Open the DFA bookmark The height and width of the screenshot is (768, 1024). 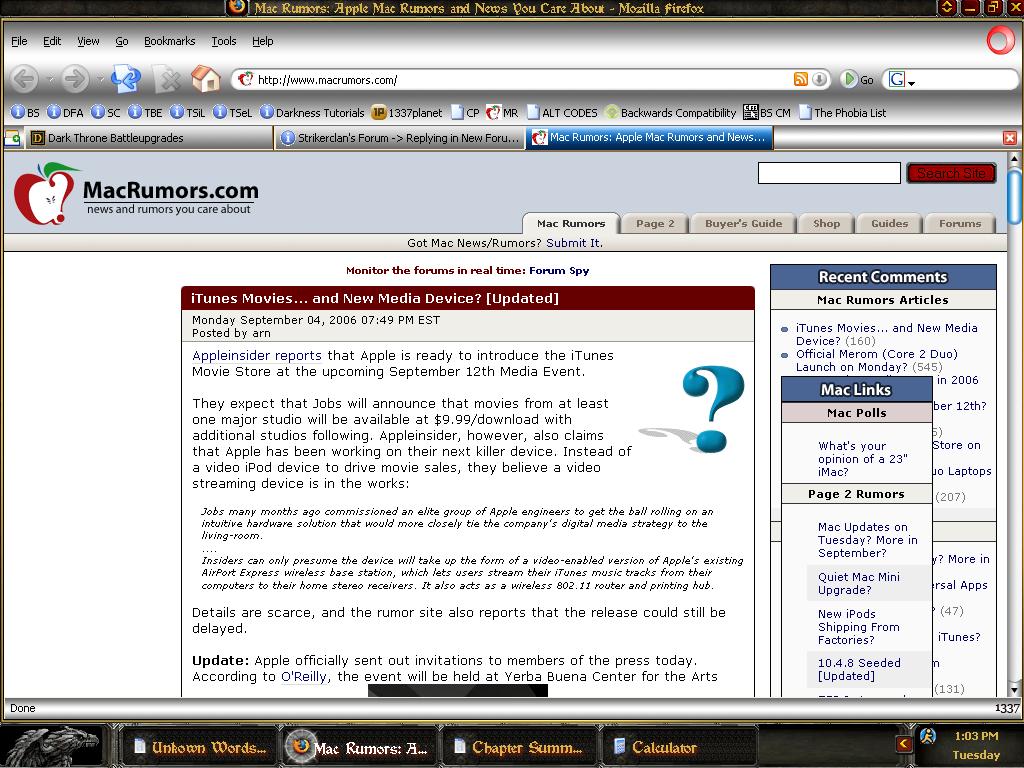tap(65, 112)
